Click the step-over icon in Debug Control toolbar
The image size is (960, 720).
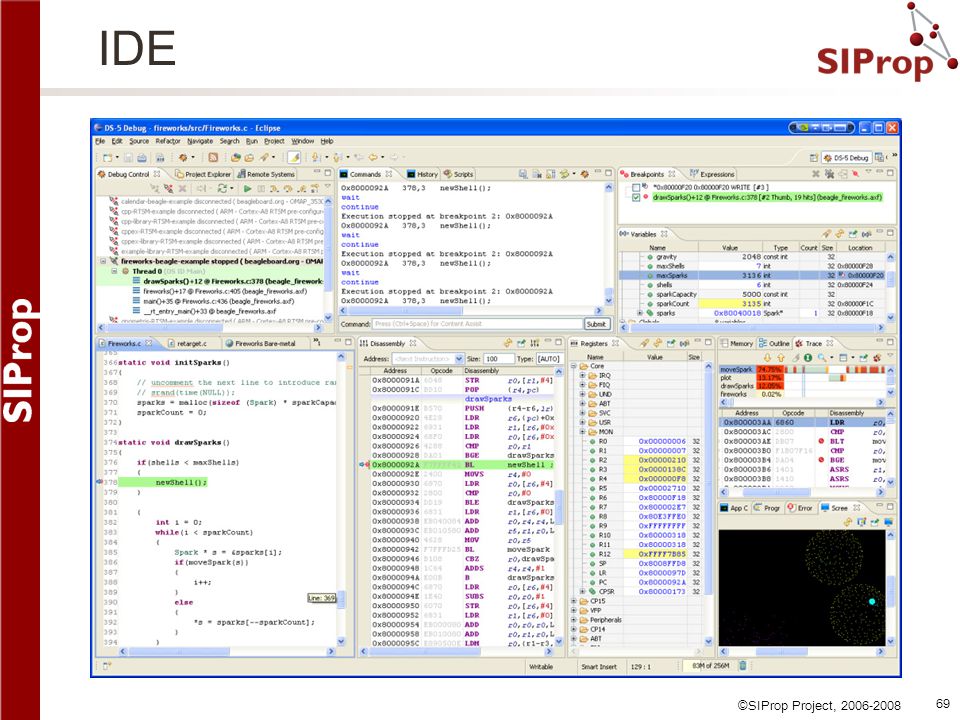[288, 189]
